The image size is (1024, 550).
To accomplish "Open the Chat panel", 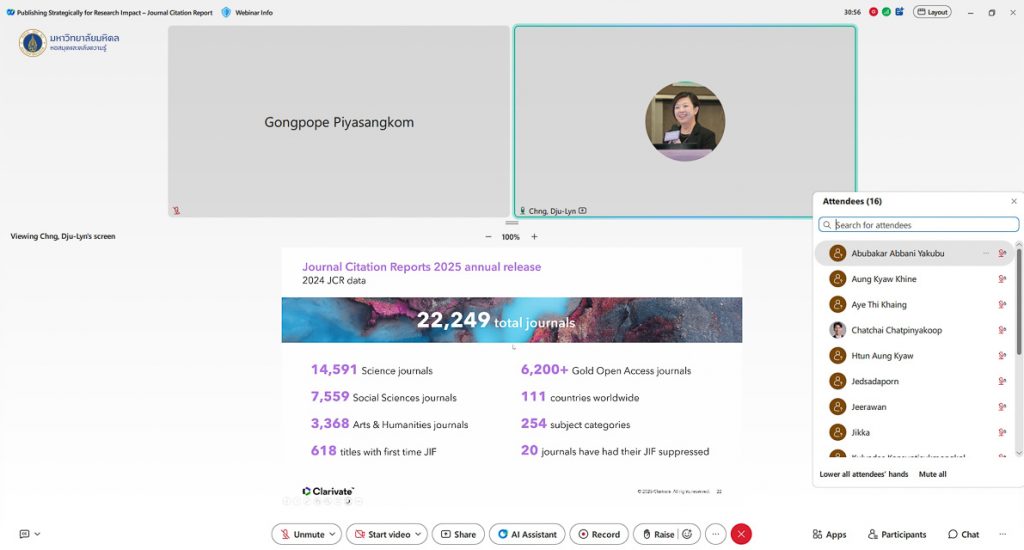I will pos(964,534).
